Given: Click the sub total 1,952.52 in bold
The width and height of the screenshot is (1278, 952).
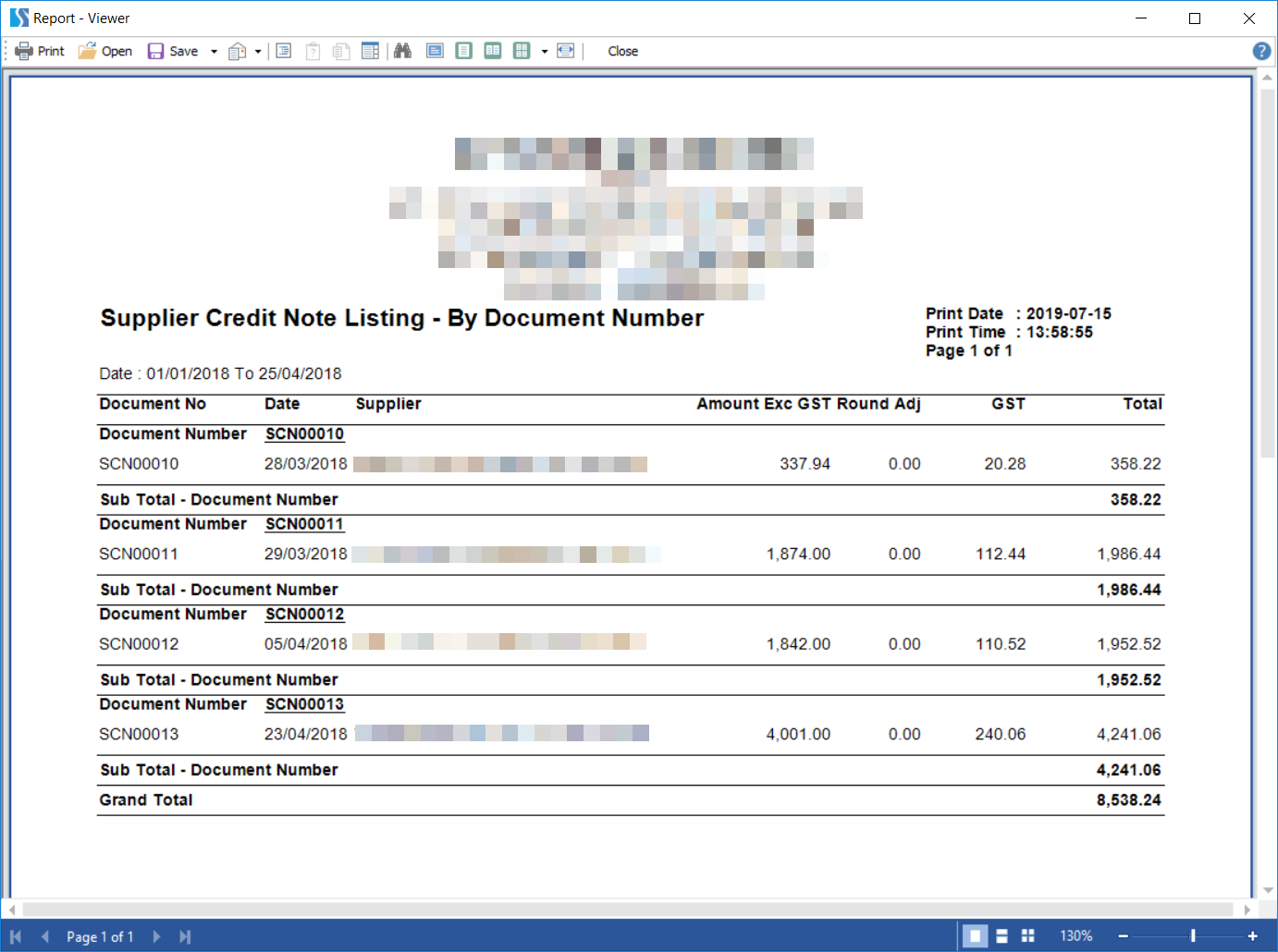Looking at the screenshot, I should click(1128, 680).
